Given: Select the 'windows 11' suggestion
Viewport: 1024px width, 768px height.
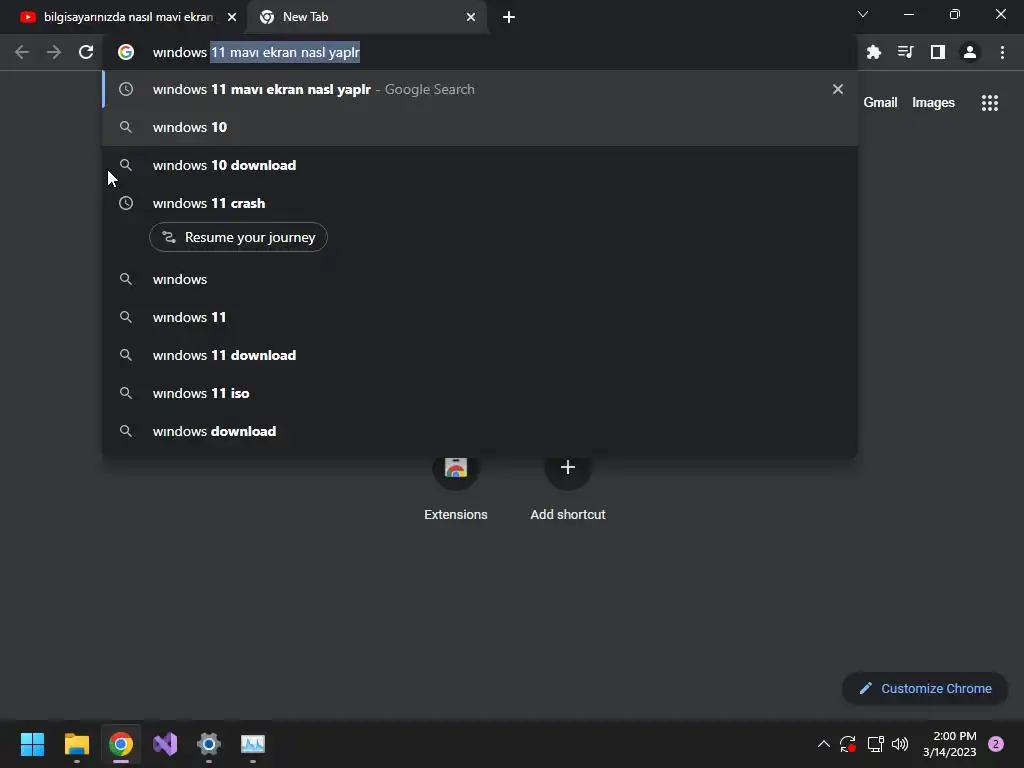Looking at the screenshot, I should (x=480, y=317).
